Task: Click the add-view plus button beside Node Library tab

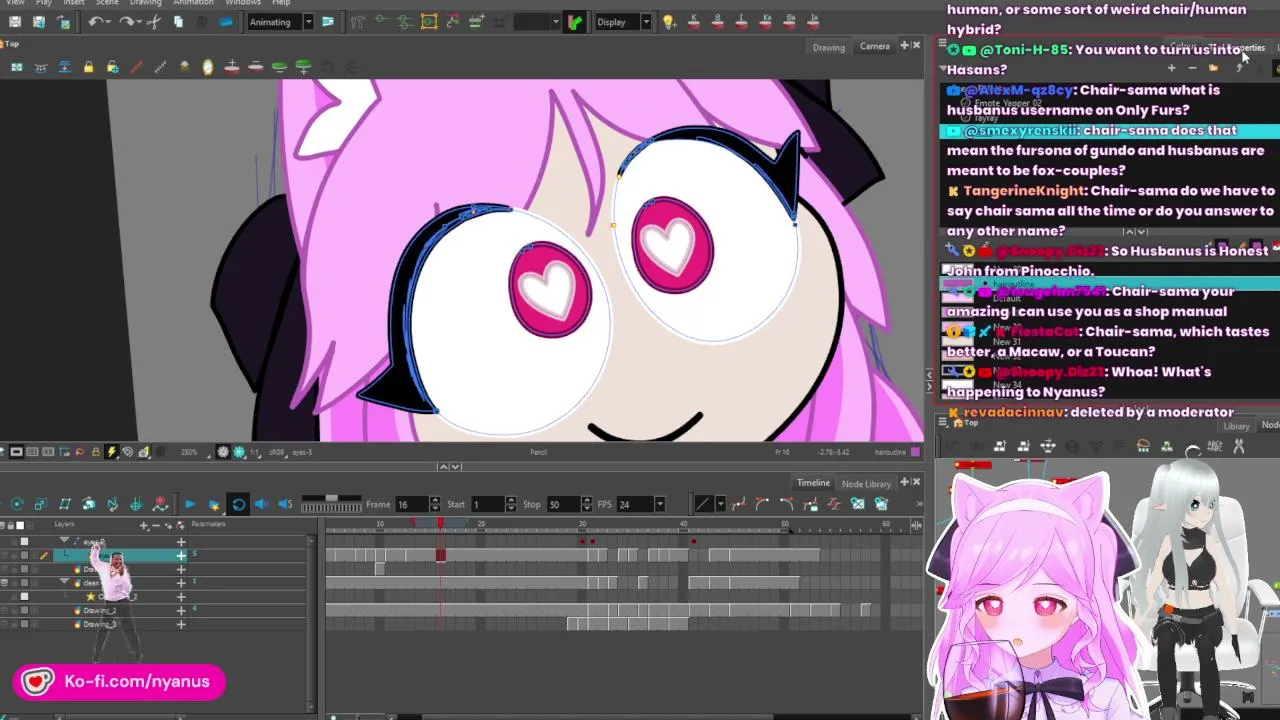Action: 904,482
